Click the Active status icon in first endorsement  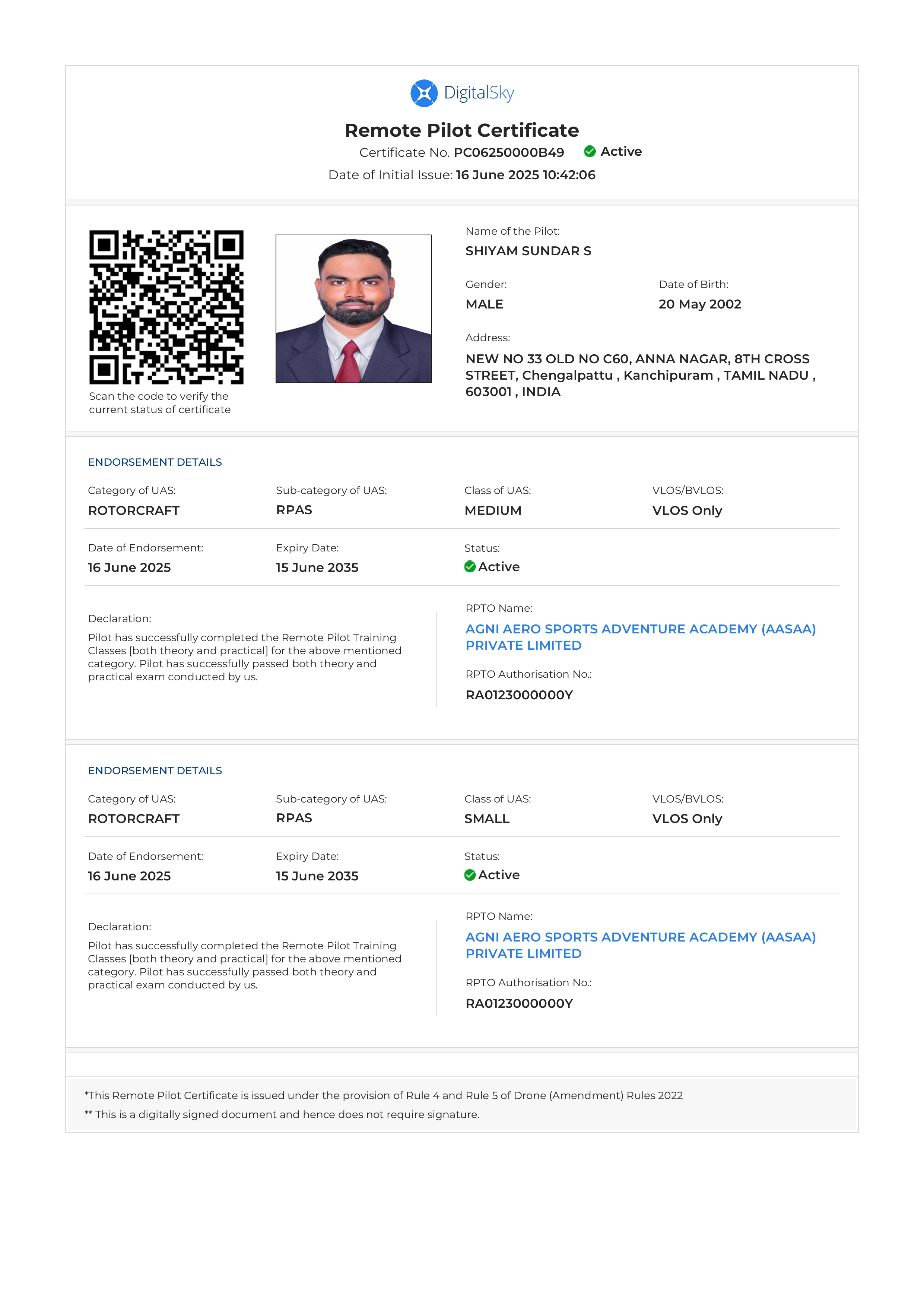(470, 566)
